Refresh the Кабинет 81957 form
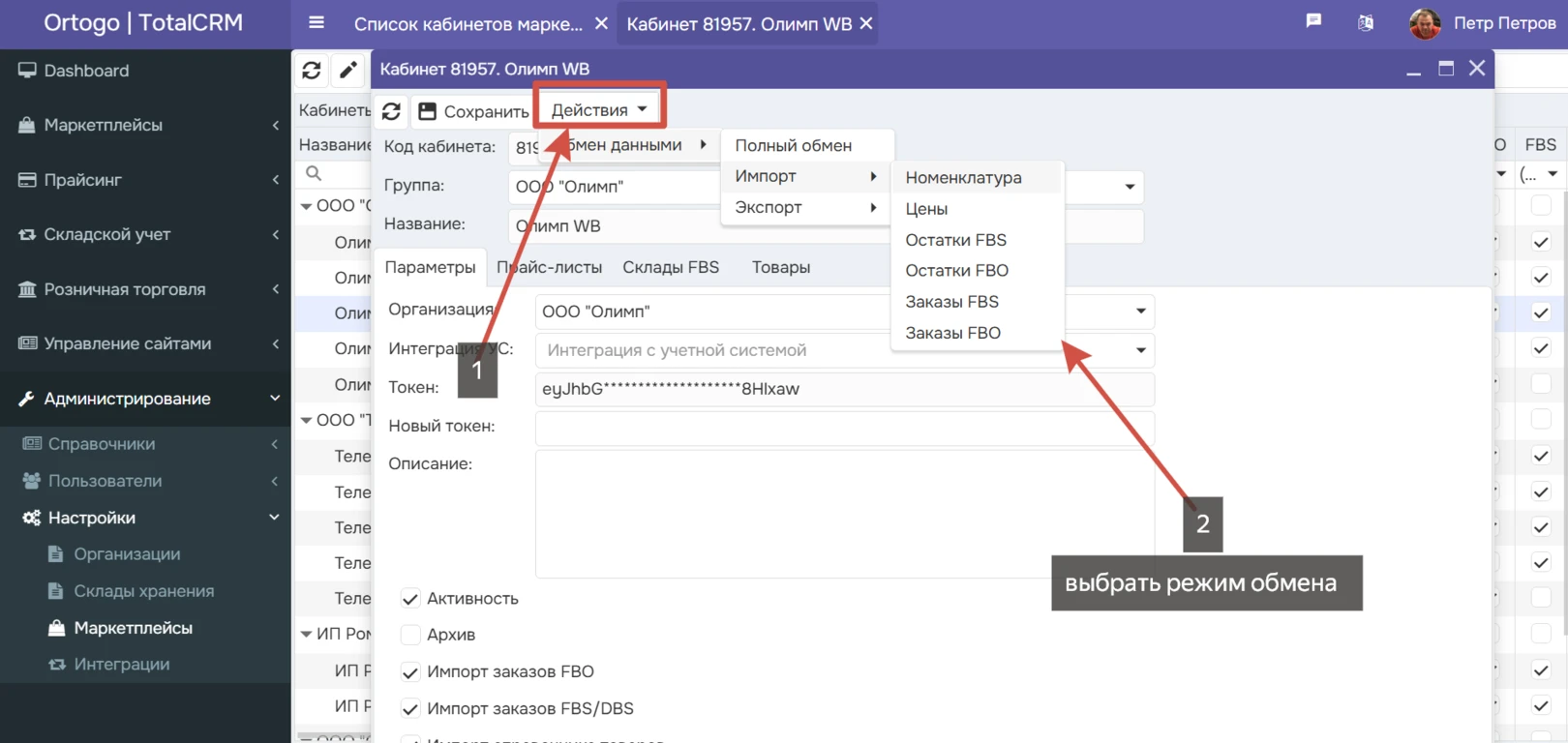The image size is (1568, 743). pos(391,111)
